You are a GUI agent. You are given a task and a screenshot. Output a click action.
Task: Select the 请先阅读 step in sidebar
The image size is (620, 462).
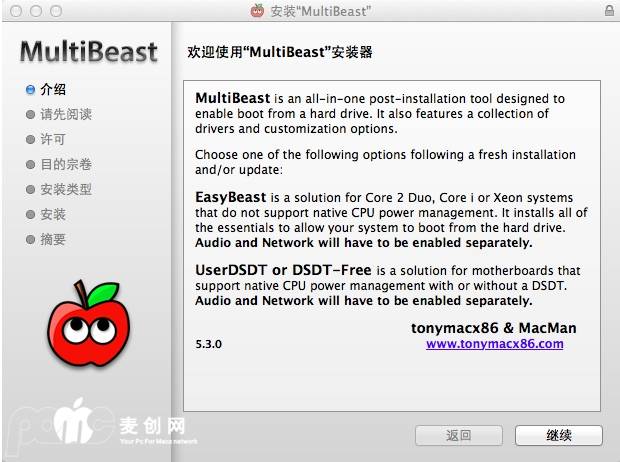(66, 114)
